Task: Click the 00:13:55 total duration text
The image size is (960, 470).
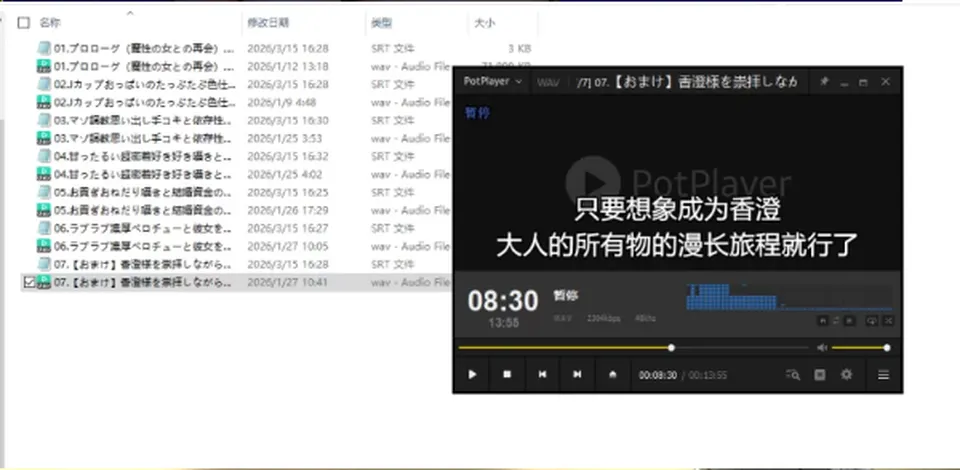Action: coord(708,375)
